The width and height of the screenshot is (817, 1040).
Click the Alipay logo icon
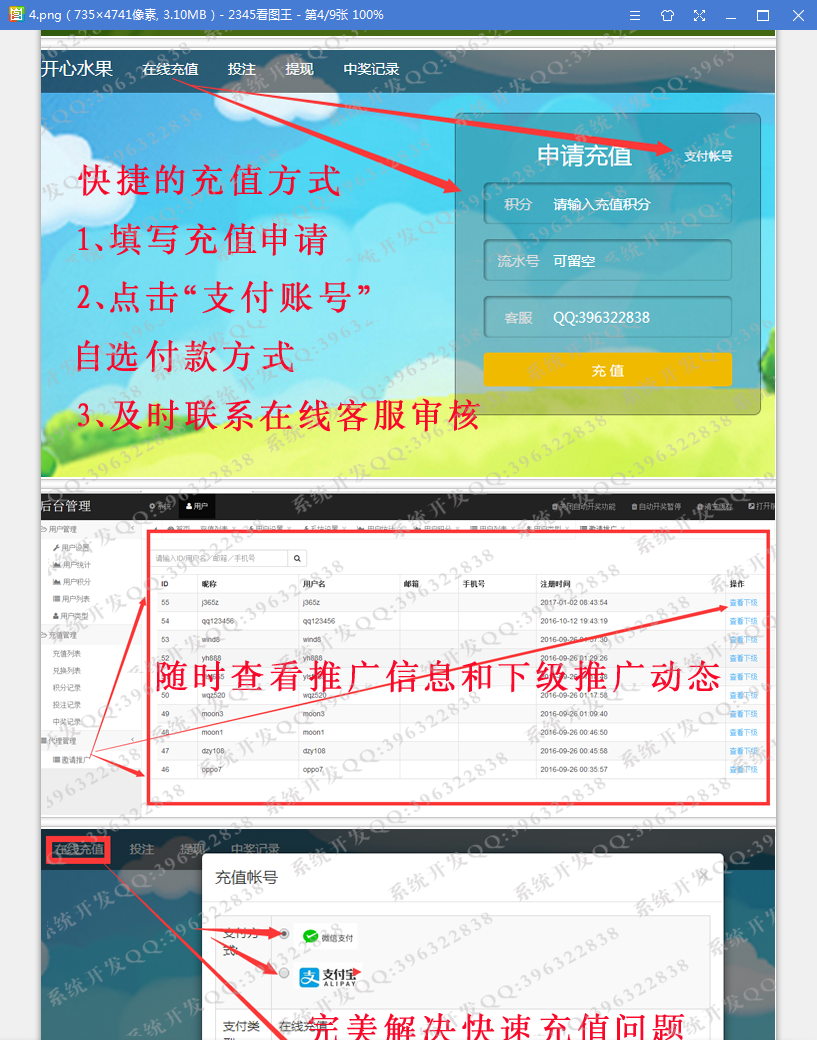coord(309,977)
